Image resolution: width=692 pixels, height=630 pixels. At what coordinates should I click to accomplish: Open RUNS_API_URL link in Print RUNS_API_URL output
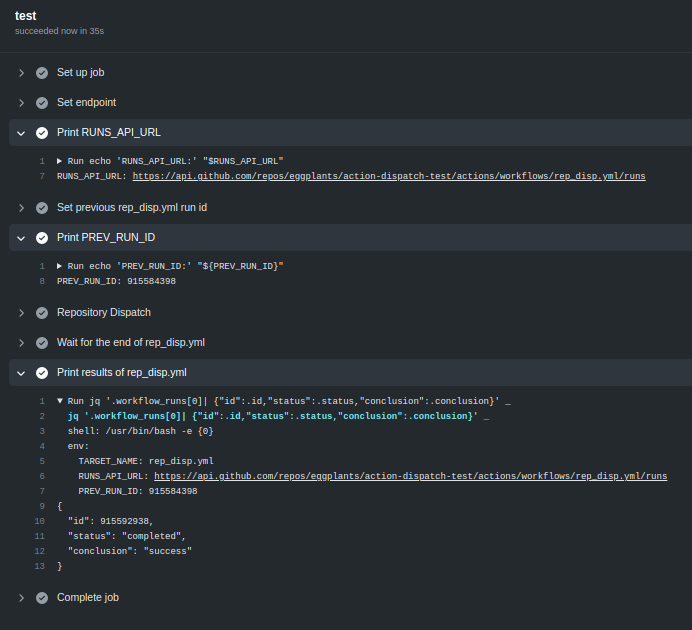tap(389, 176)
